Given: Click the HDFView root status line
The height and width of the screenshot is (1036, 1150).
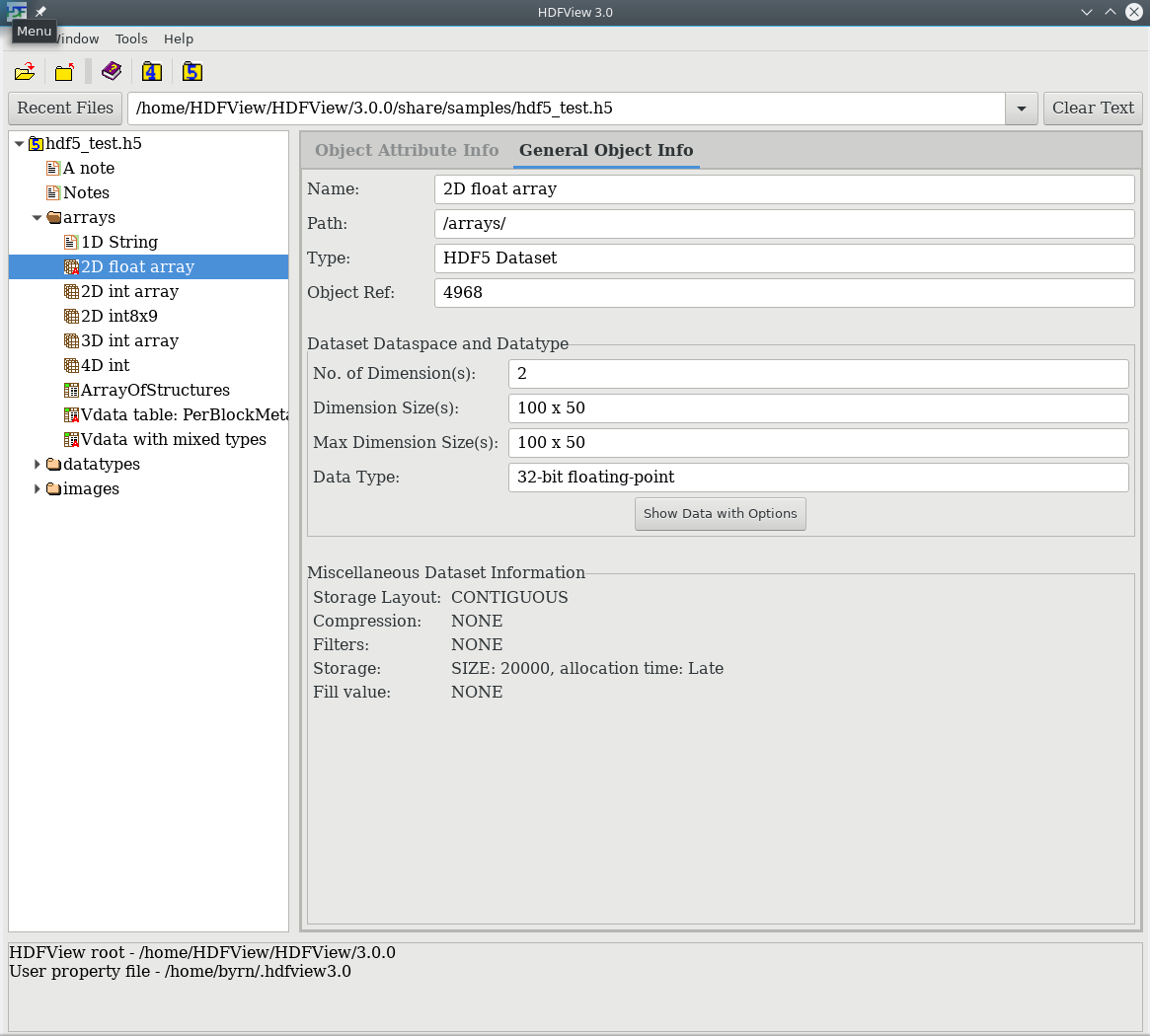Looking at the screenshot, I should [202, 952].
